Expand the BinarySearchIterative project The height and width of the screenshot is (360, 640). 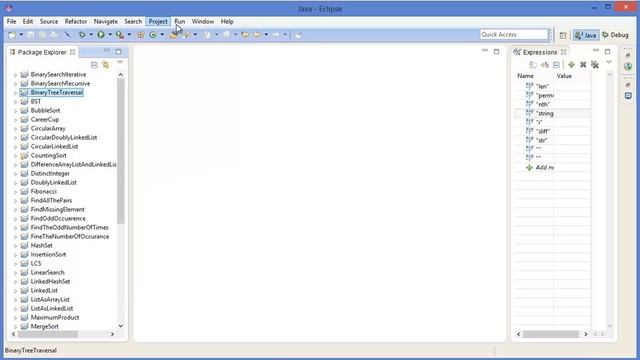[x=16, y=75]
